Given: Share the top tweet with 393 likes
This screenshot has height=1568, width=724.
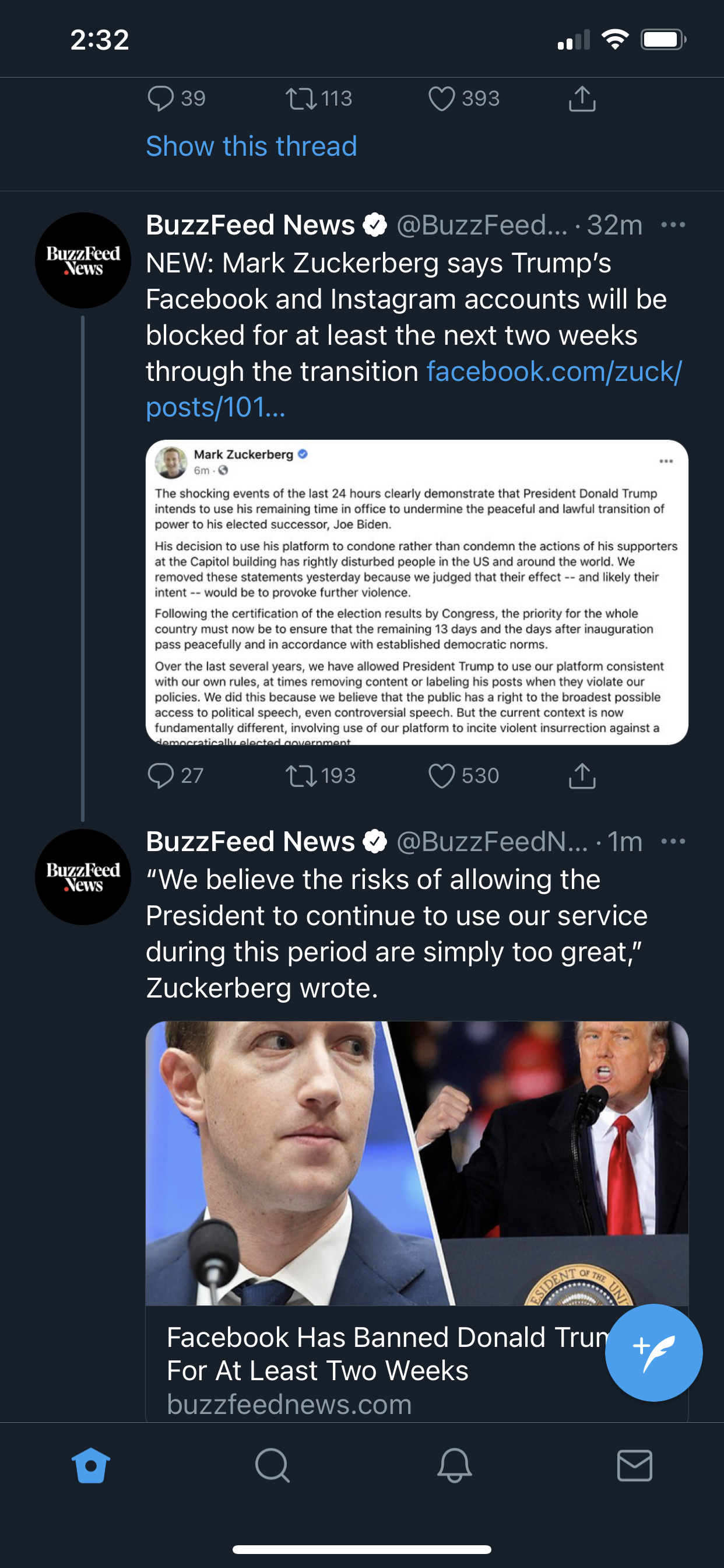Looking at the screenshot, I should (x=582, y=99).
